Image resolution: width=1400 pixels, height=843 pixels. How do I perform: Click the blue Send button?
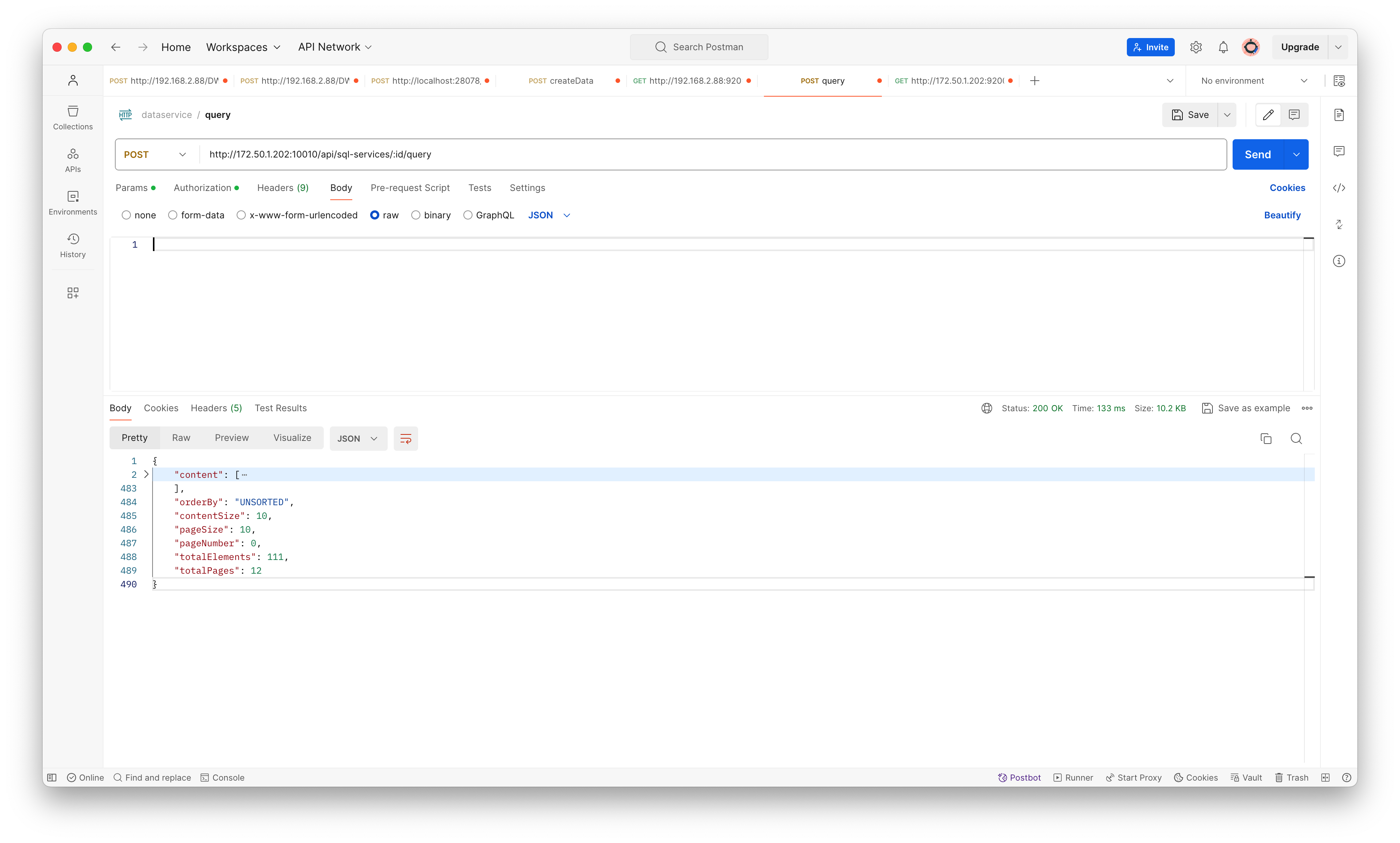click(1257, 154)
